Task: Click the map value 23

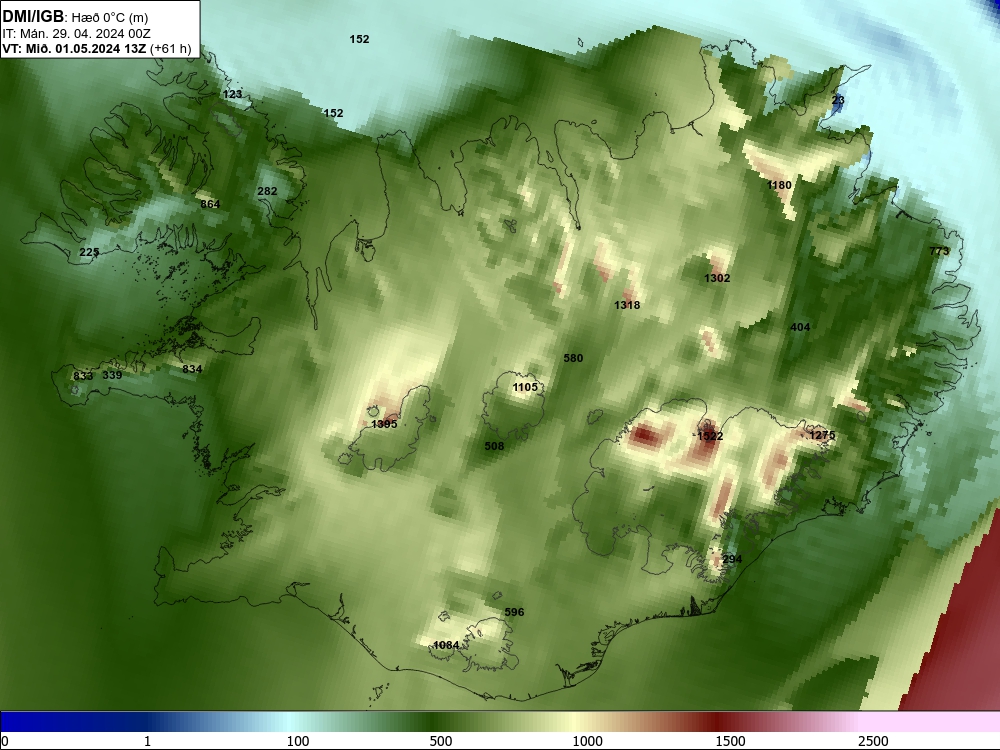Action: point(838,101)
